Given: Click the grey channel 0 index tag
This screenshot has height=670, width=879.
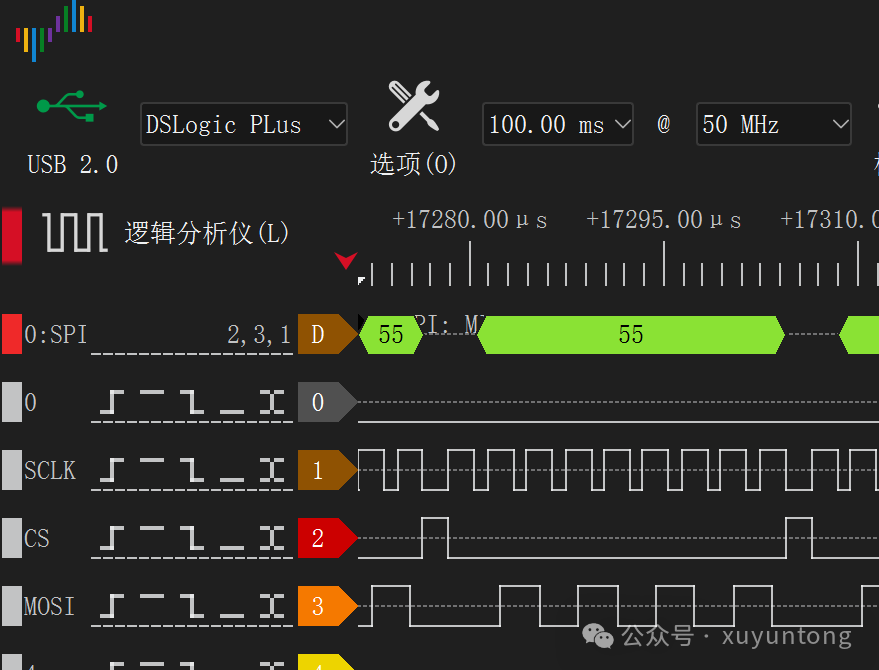Looking at the screenshot, I should coord(327,402).
